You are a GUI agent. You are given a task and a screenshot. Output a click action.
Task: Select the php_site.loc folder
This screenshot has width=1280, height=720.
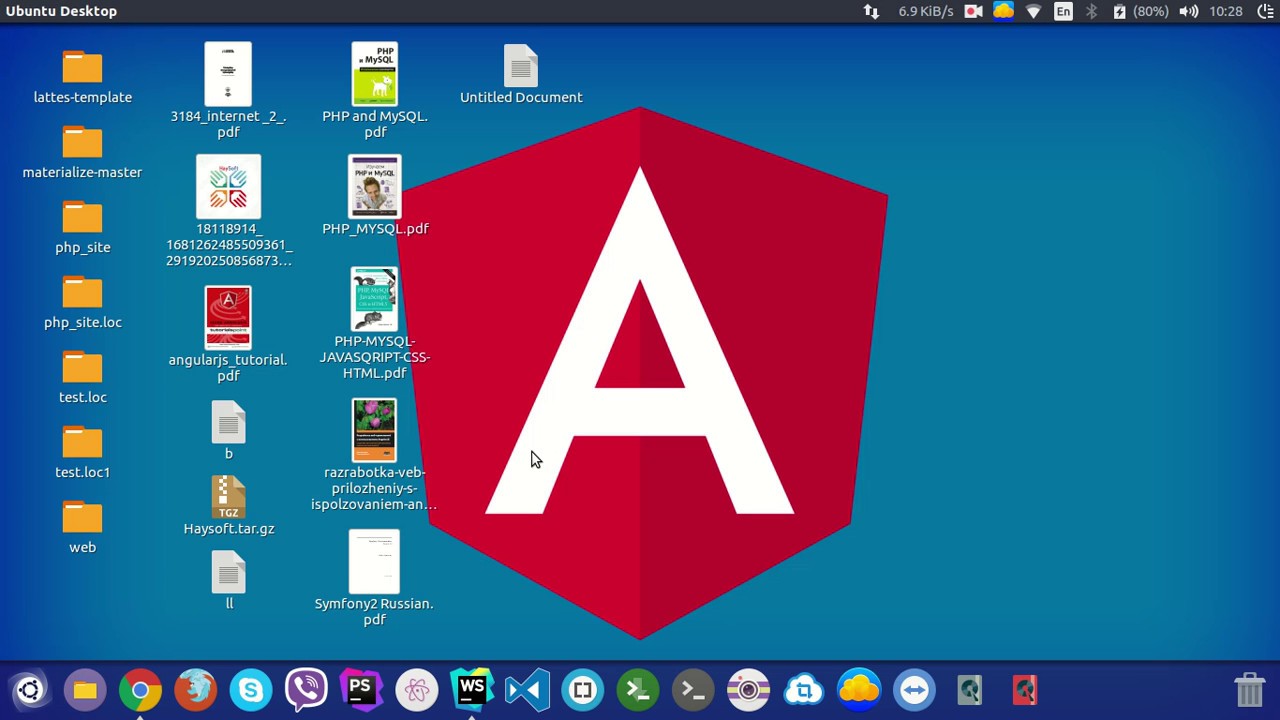pyautogui.click(x=82, y=303)
